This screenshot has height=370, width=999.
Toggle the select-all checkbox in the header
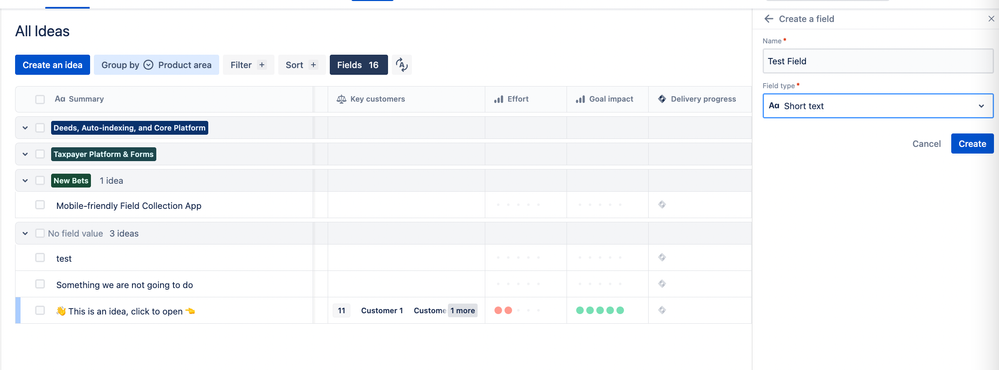40,99
